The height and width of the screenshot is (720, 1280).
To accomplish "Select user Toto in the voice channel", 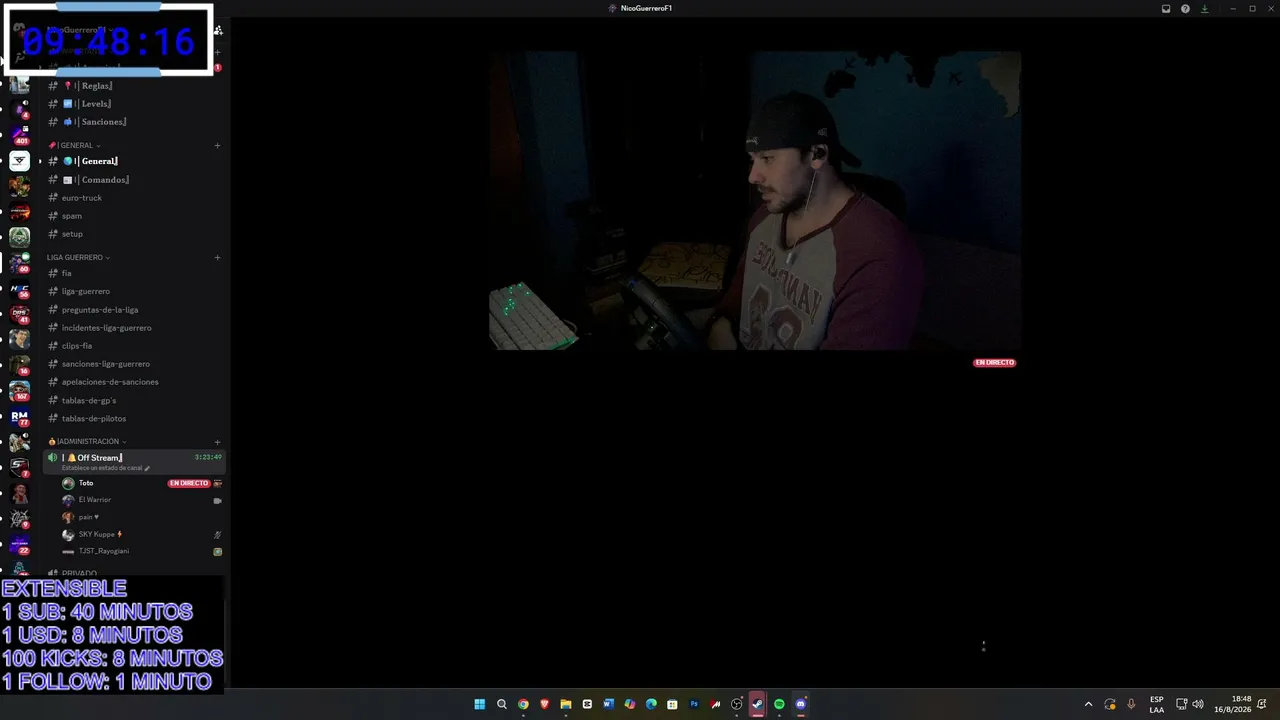I will pyautogui.click(x=142, y=483).
